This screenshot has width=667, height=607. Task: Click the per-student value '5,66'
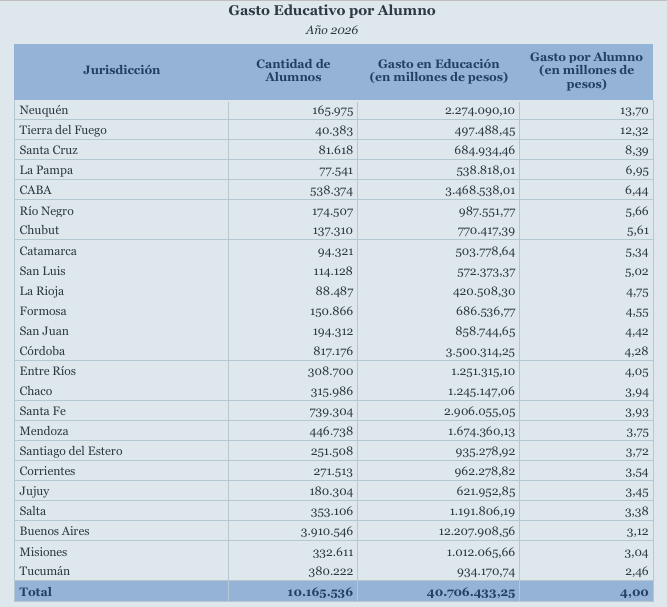click(637, 211)
